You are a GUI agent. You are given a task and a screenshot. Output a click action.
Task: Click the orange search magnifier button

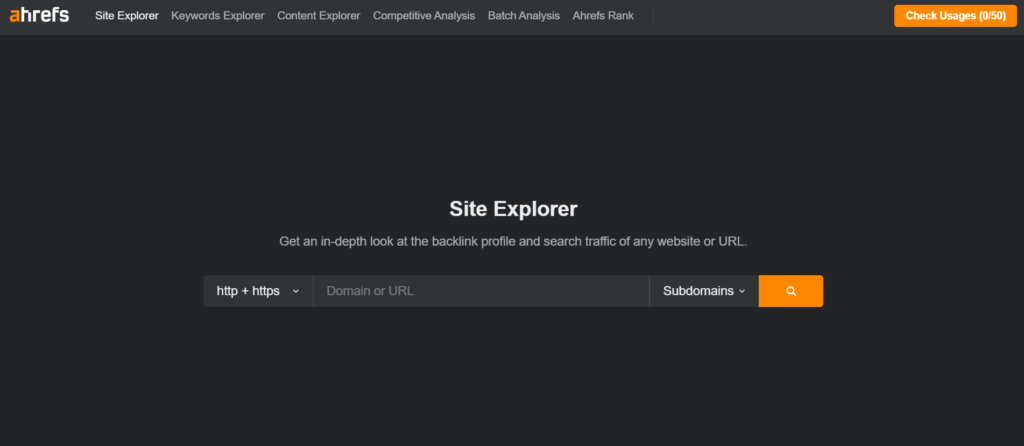(x=791, y=291)
